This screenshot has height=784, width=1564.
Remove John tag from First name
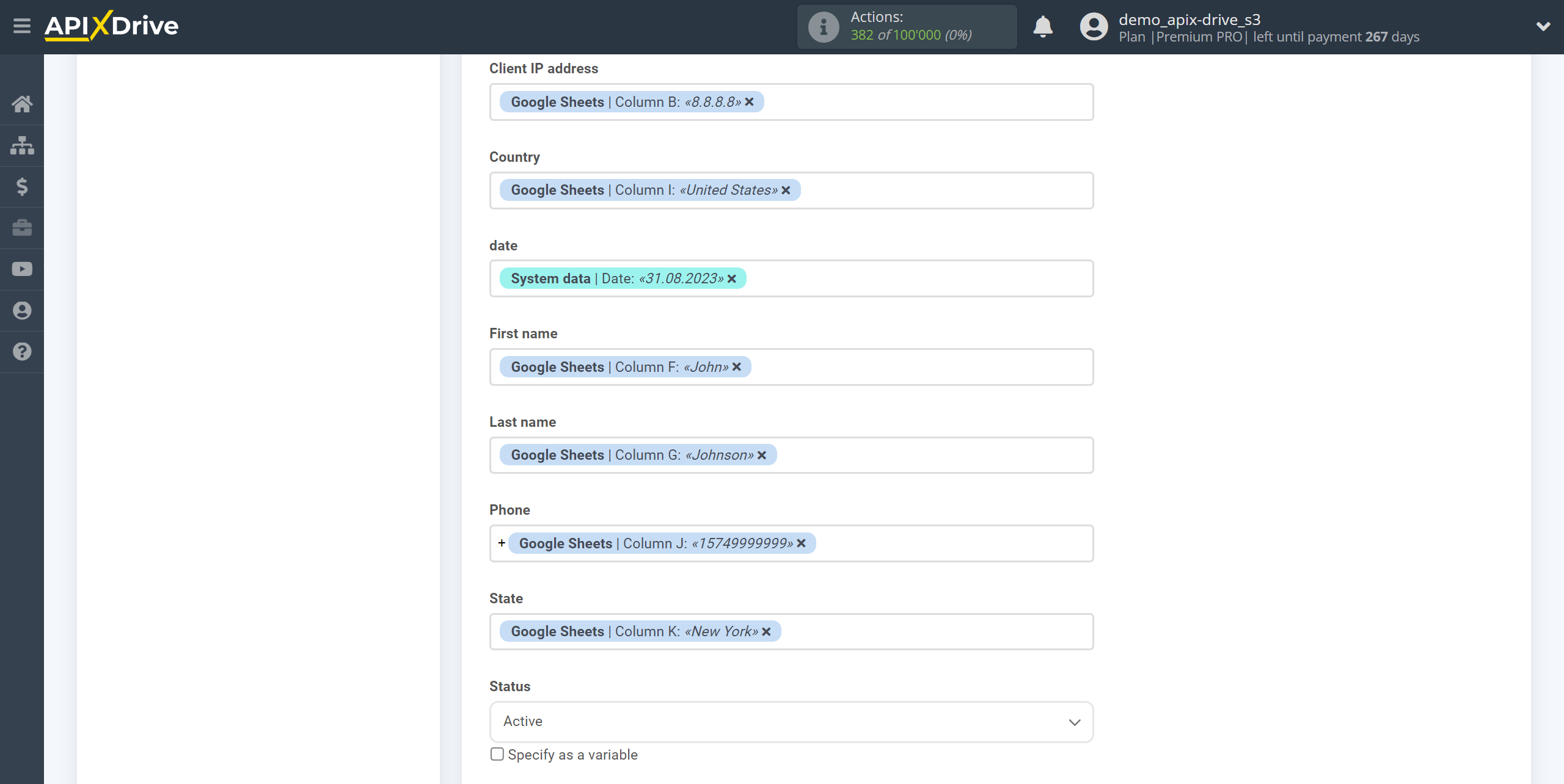[x=737, y=367]
